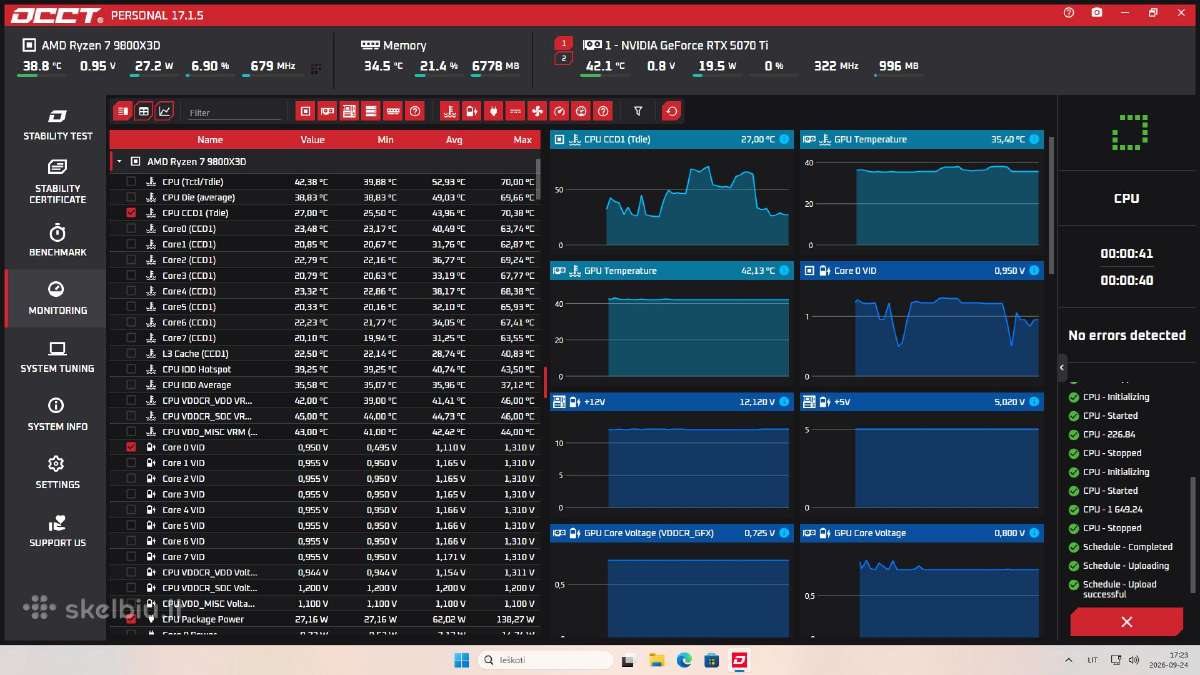This screenshot has width=1200, height=675.
Task: Open the Support Us section
Action: [57, 530]
